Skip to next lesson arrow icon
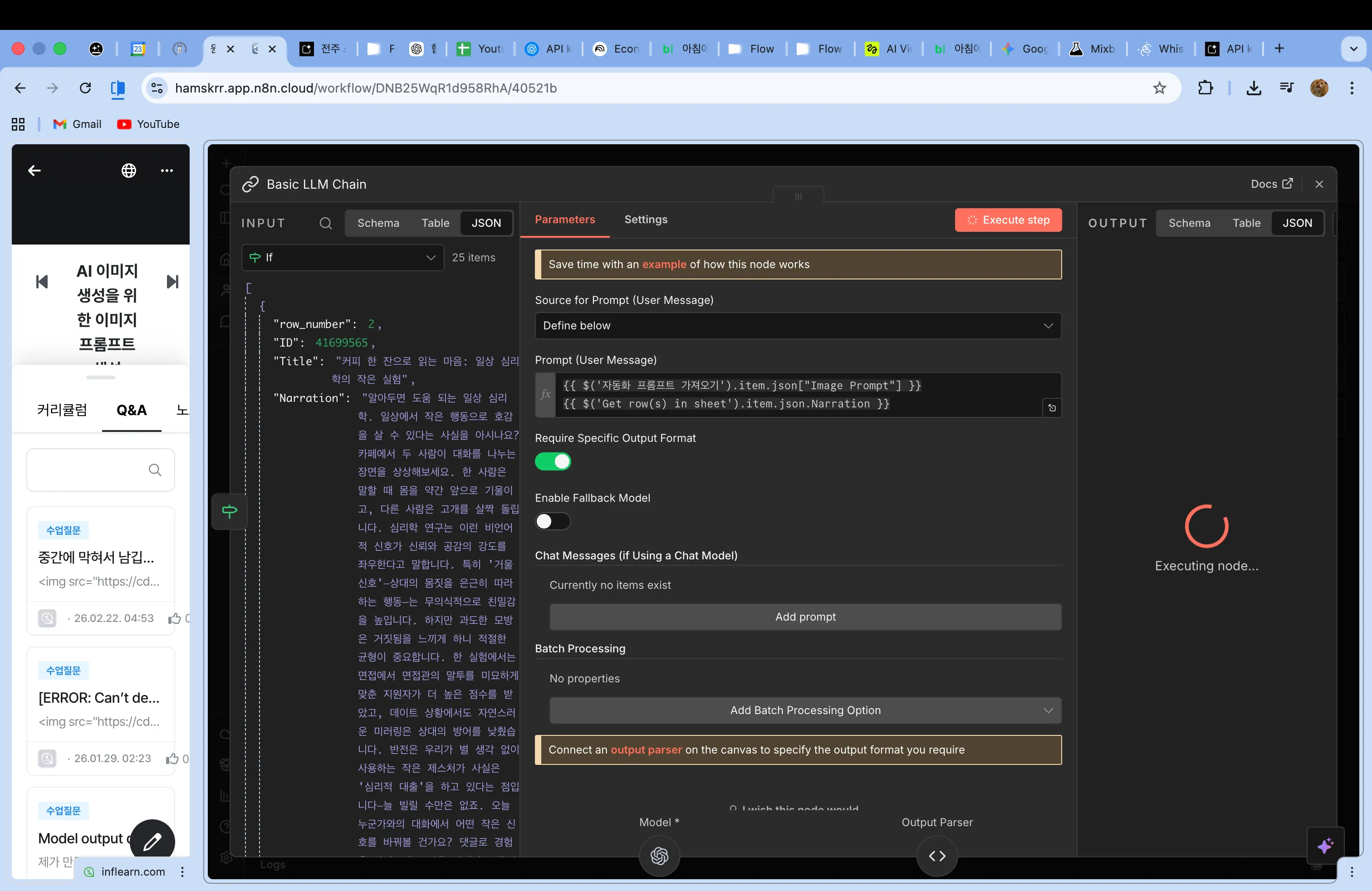 pos(172,282)
